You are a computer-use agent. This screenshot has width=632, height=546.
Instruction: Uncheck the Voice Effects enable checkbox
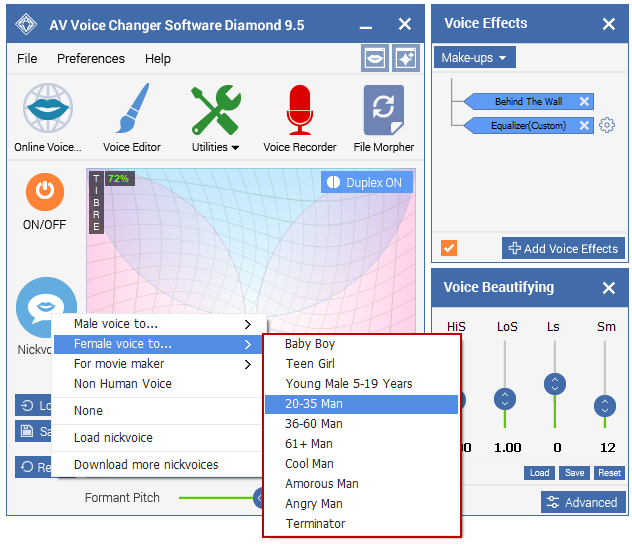coord(449,248)
